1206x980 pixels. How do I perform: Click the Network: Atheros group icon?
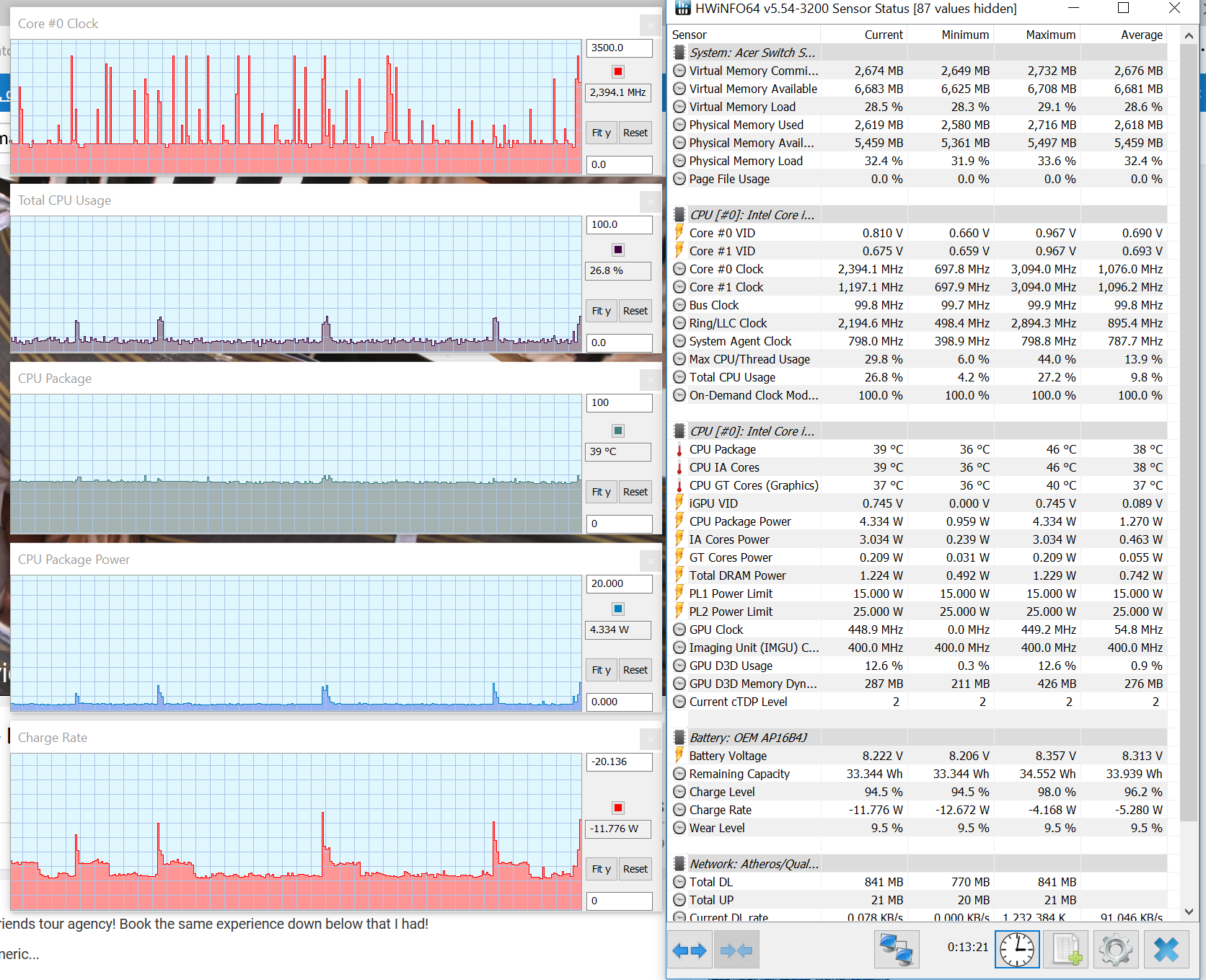pyautogui.click(x=679, y=864)
